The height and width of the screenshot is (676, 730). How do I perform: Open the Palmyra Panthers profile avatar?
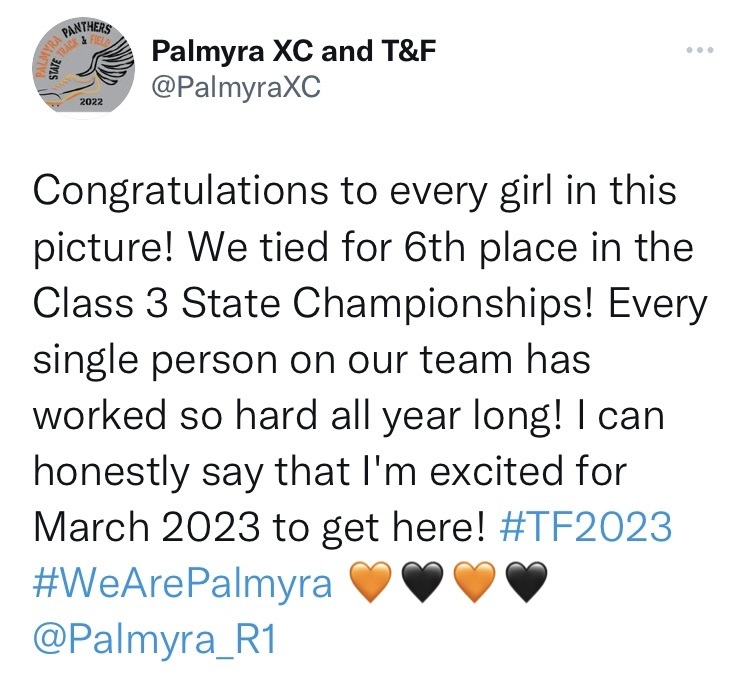tap(84, 66)
